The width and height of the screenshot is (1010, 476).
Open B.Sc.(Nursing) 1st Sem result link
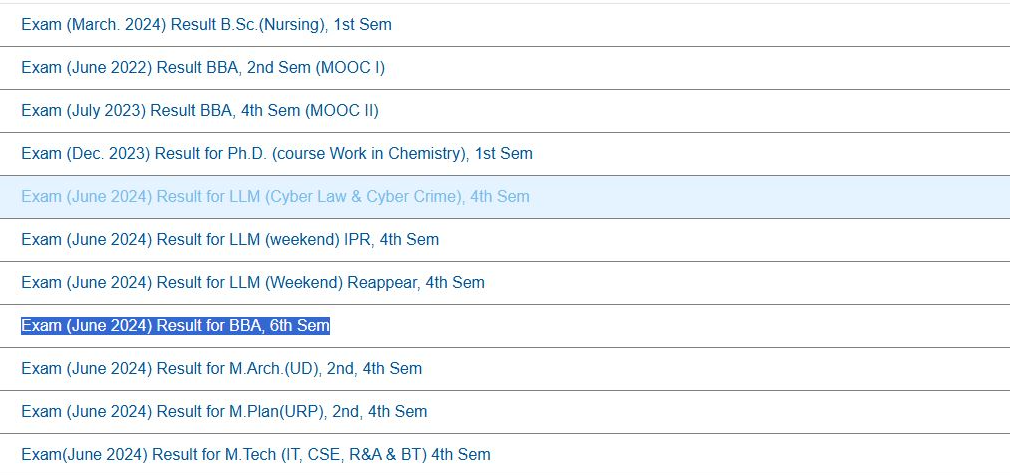[206, 24]
